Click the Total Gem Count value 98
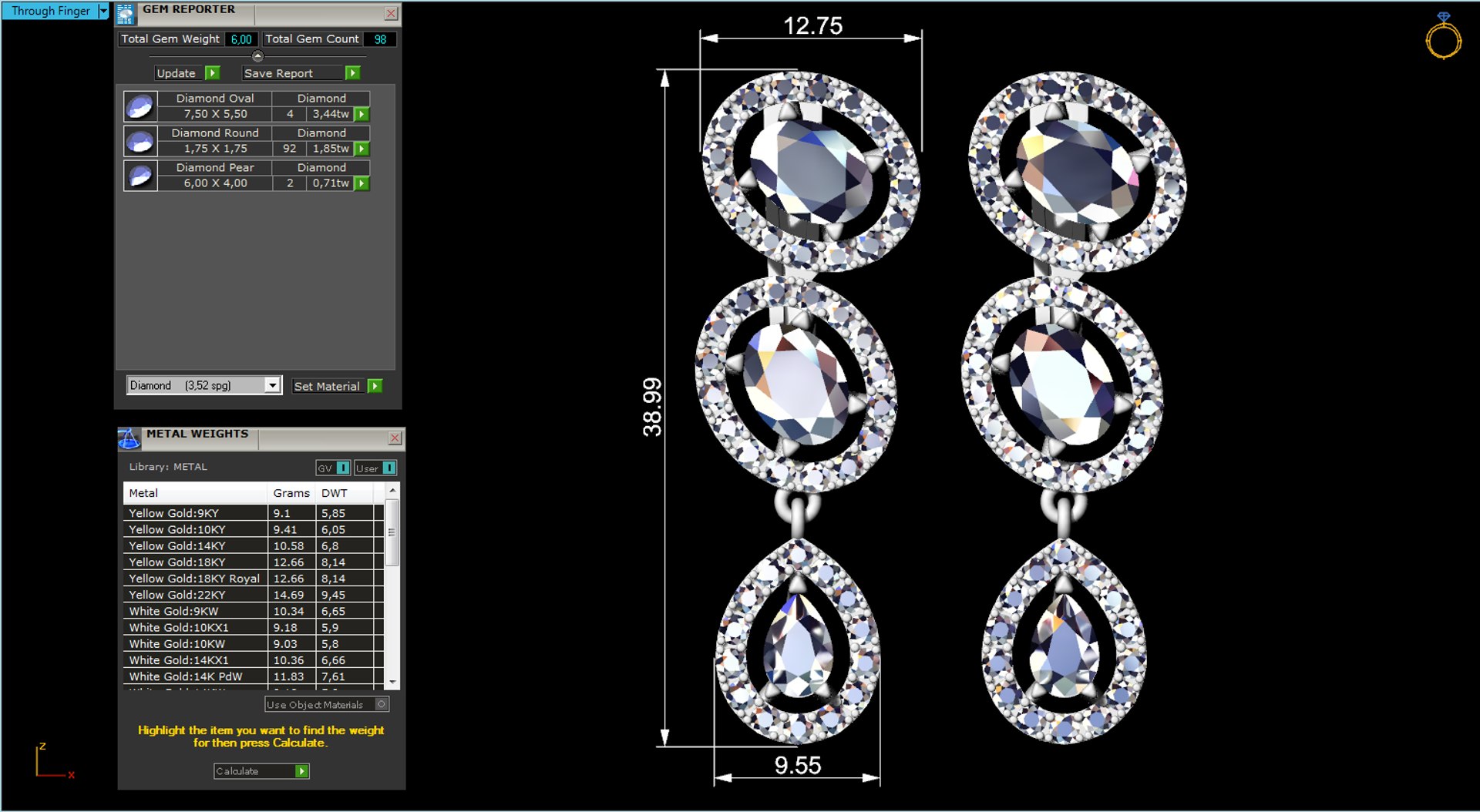Screen dimensions: 1480x812 (380, 39)
